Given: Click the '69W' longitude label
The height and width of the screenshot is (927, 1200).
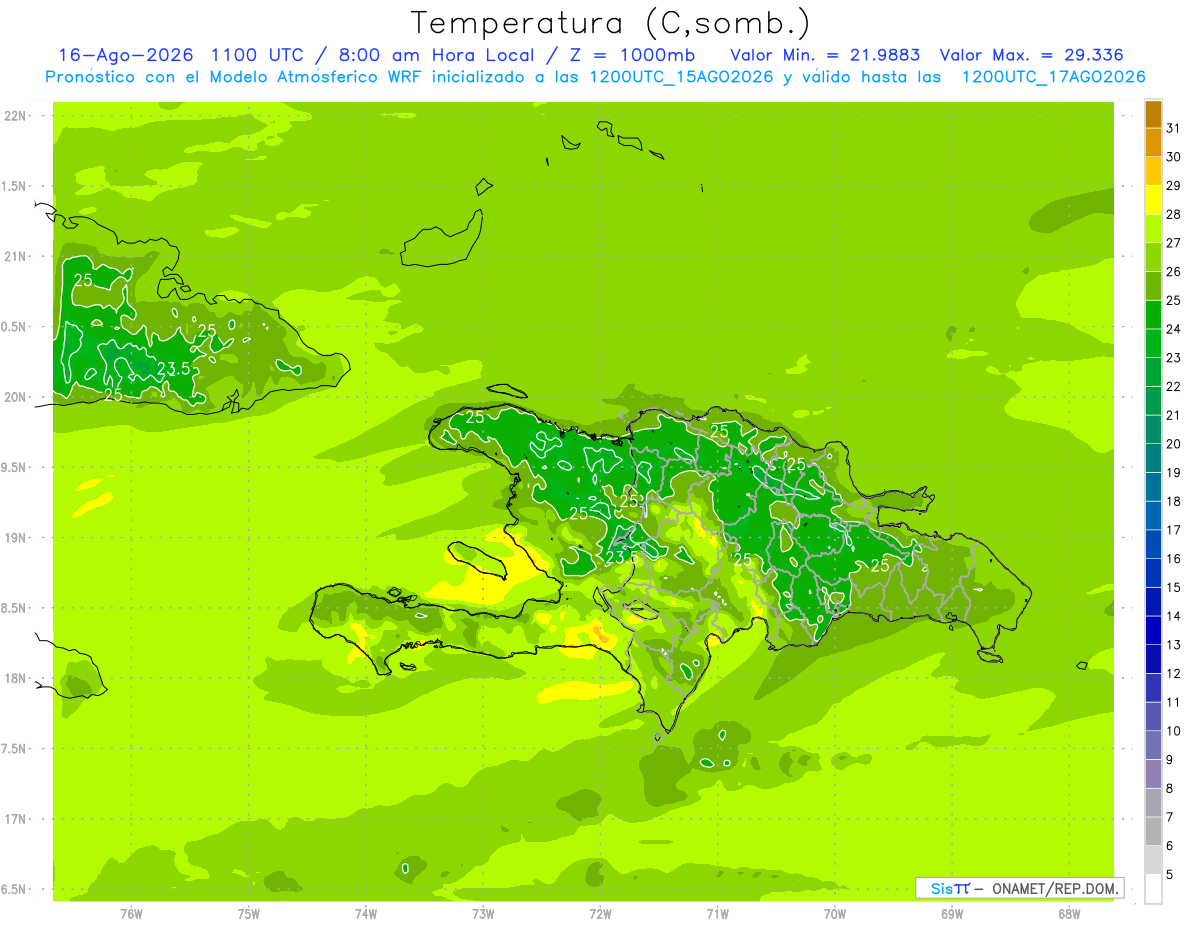Looking at the screenshot, I should tap(952, 913).
